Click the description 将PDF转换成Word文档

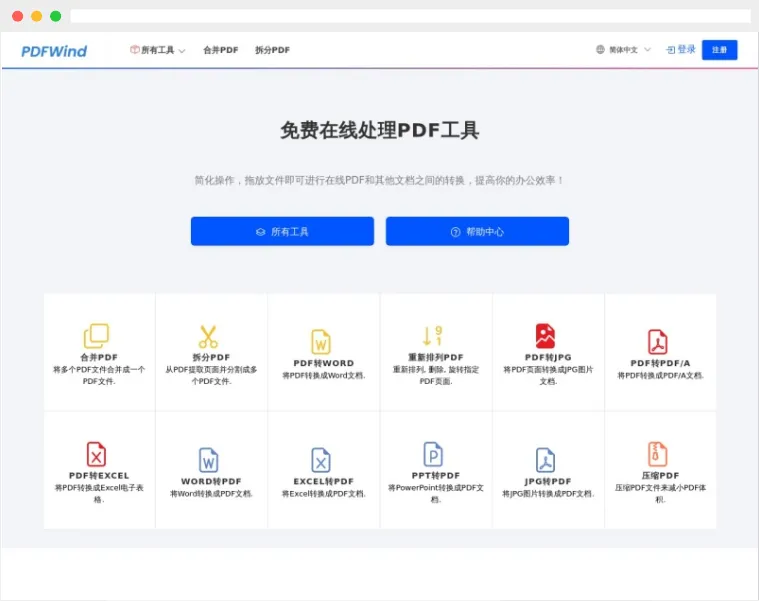324,376
